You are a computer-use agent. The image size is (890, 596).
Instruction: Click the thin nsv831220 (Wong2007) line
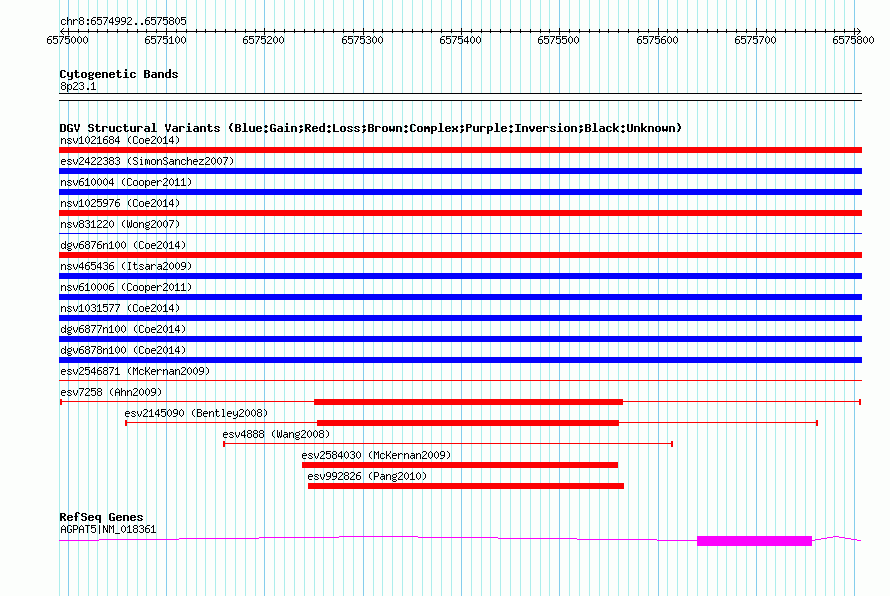click(460, 233)
